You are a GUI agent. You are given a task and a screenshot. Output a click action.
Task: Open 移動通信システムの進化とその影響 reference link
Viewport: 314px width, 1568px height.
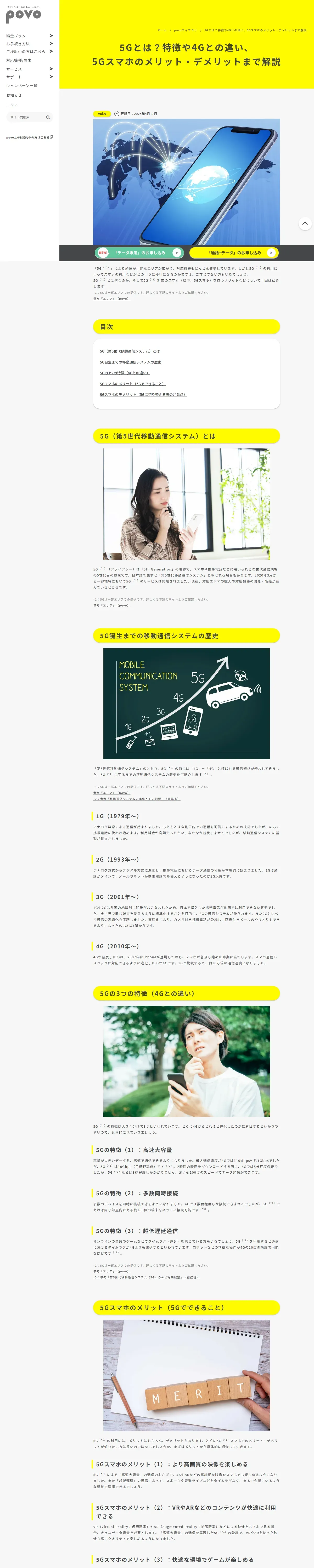137,799
